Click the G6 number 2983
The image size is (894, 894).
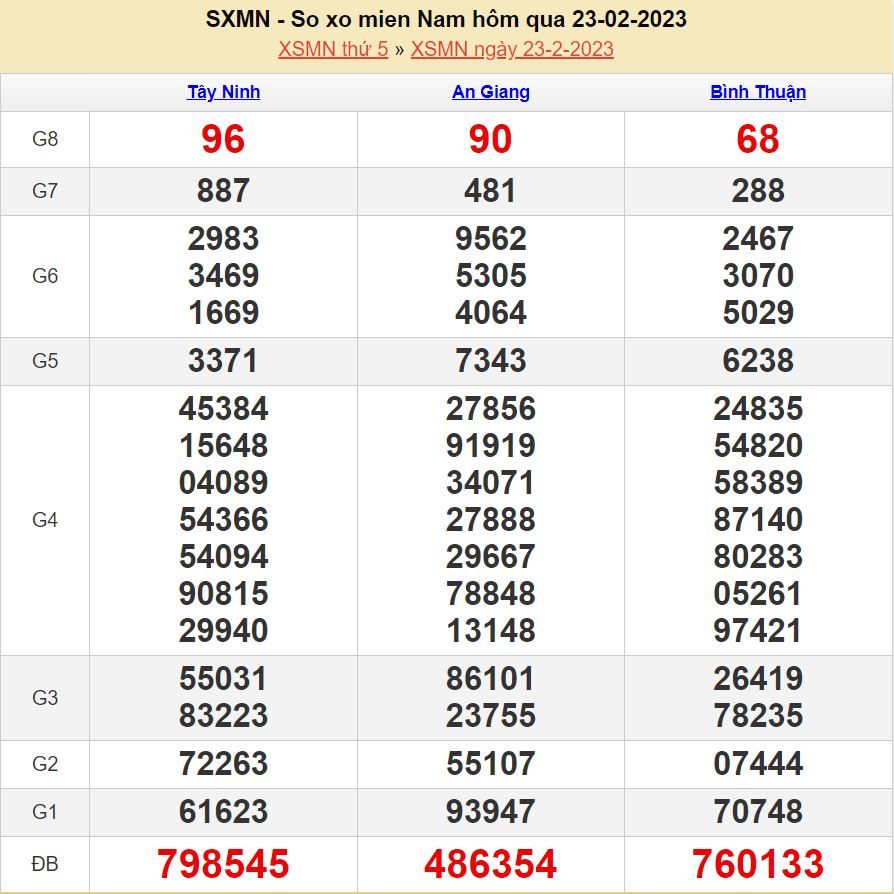pyautogui.click(x=223, y=239)
